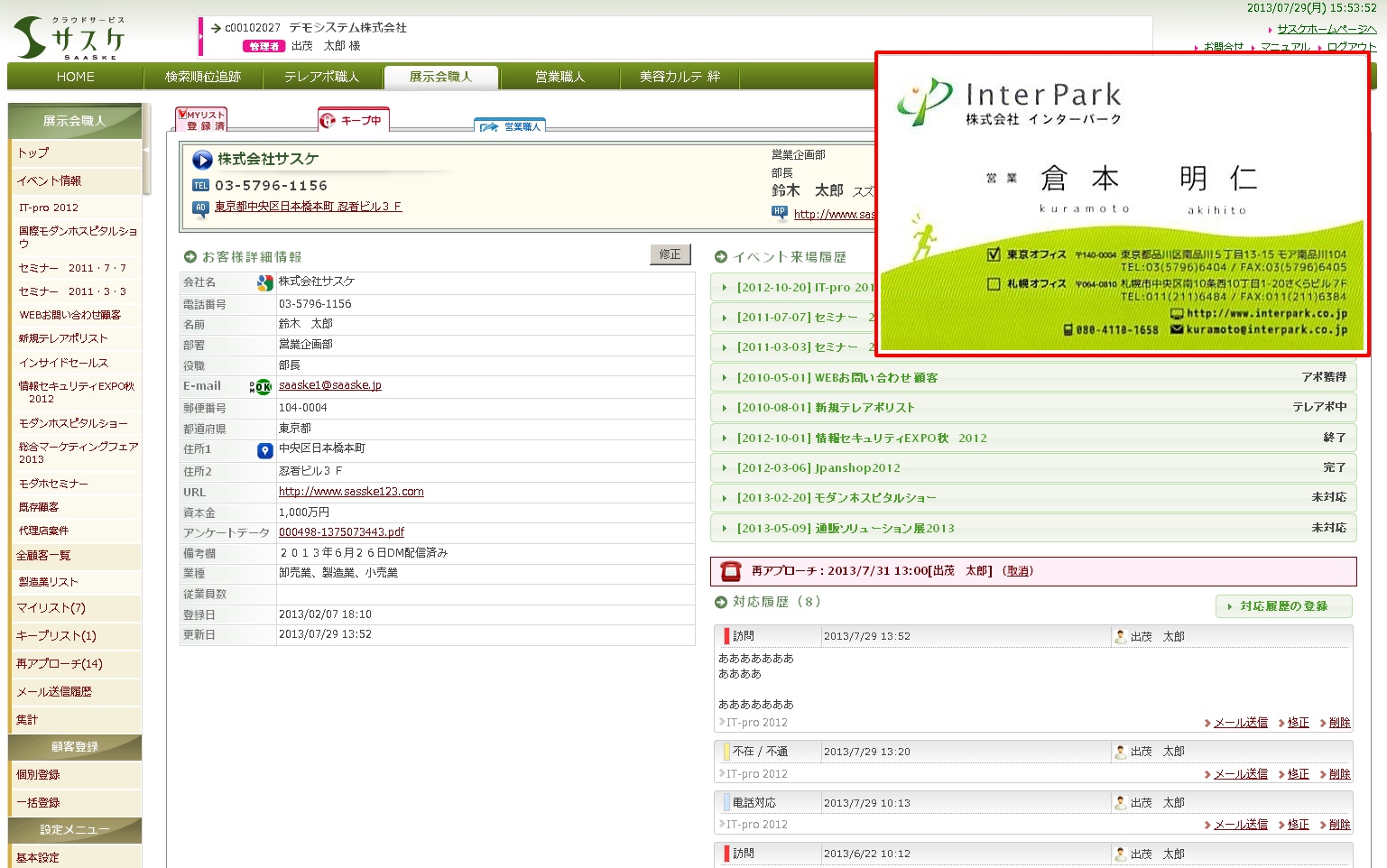The width and height of the screenshot is (1387, 868).
Task: Toggle the キープ中 keep status
Action: (353, 120)
